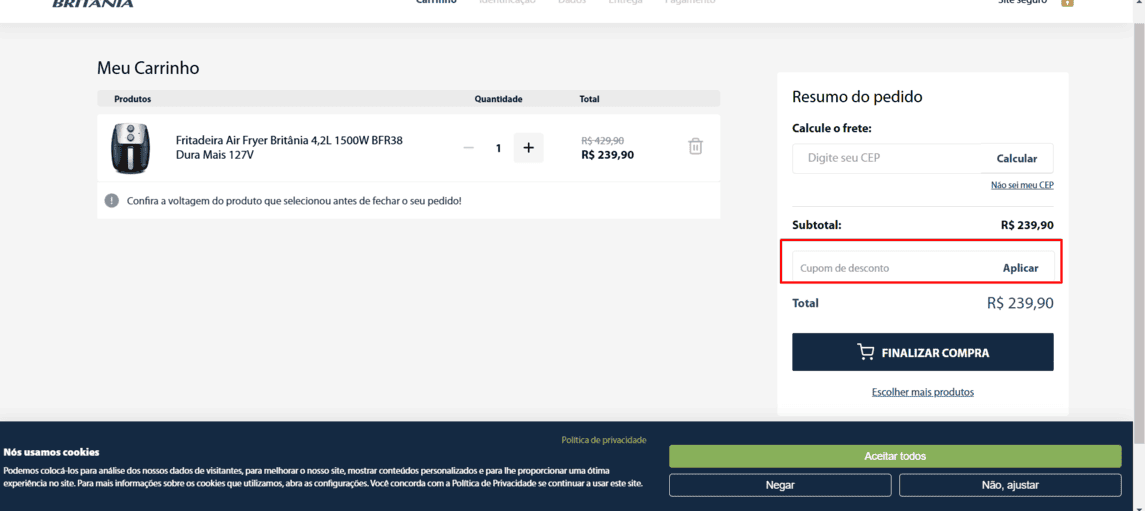Click the Subtotal value R$ 239,90
The height and width of the screenshot is (511, 1145).
pos(1027,225)
